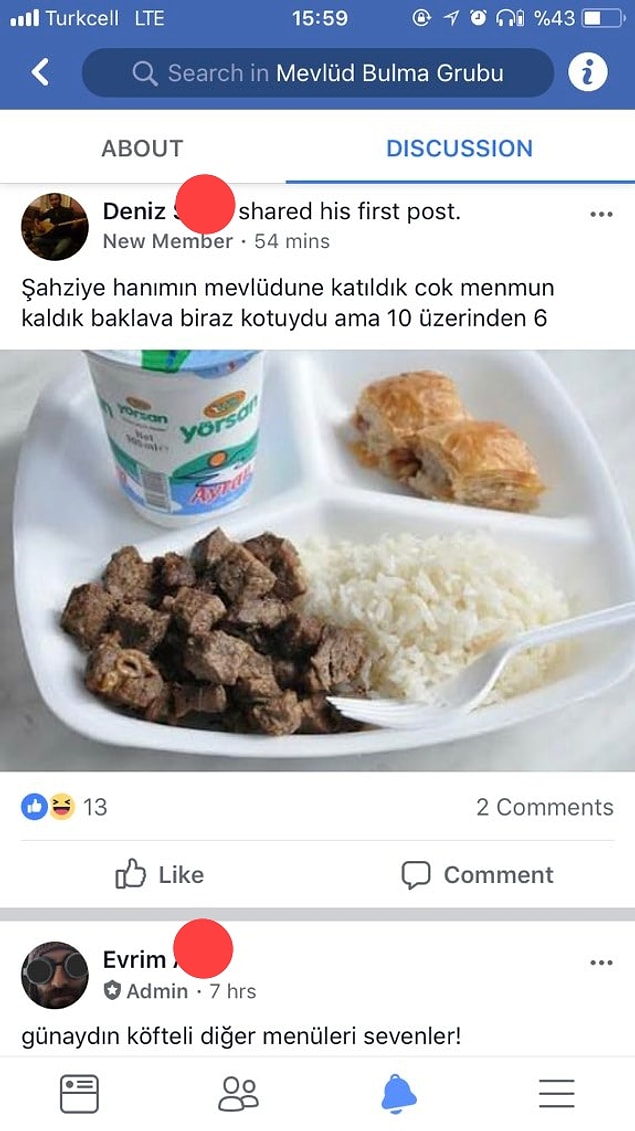
Task: Switch to the ABOUT tab
Action: [x=142, y=148]
